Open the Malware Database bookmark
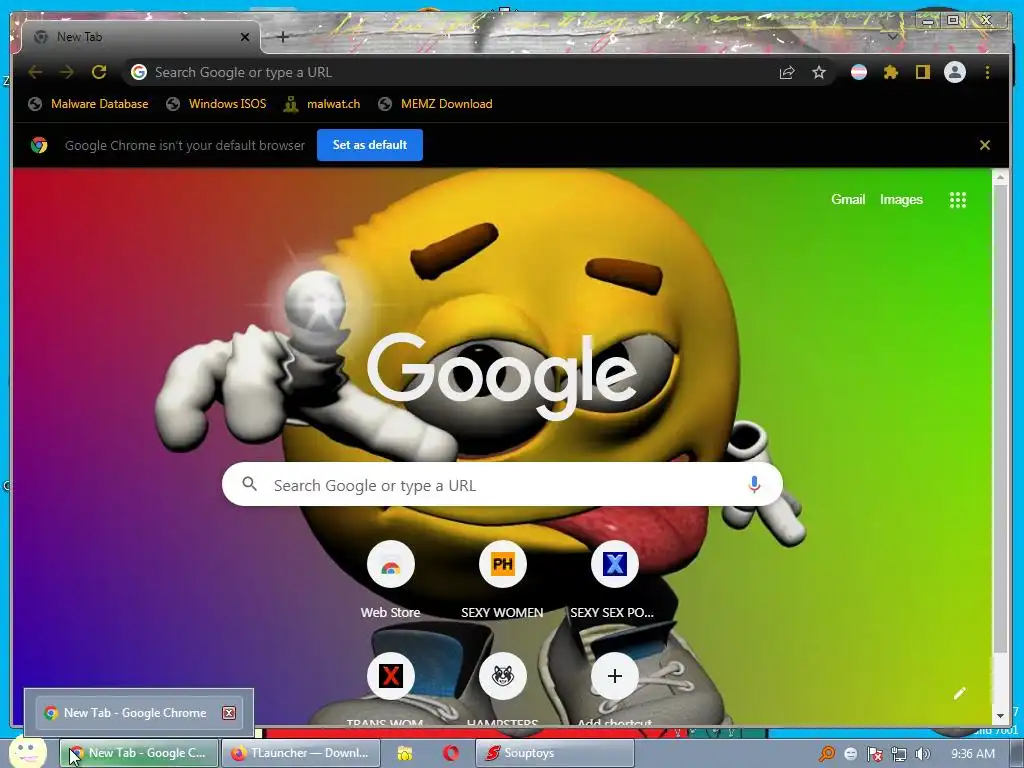Screen dimensions: 1024x768 [x=88, y=104]
